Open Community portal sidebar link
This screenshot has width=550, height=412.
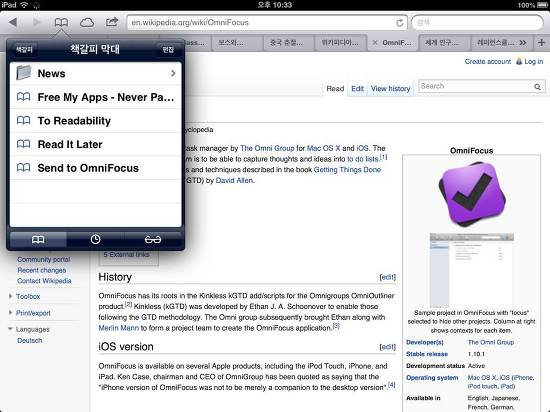43,259
